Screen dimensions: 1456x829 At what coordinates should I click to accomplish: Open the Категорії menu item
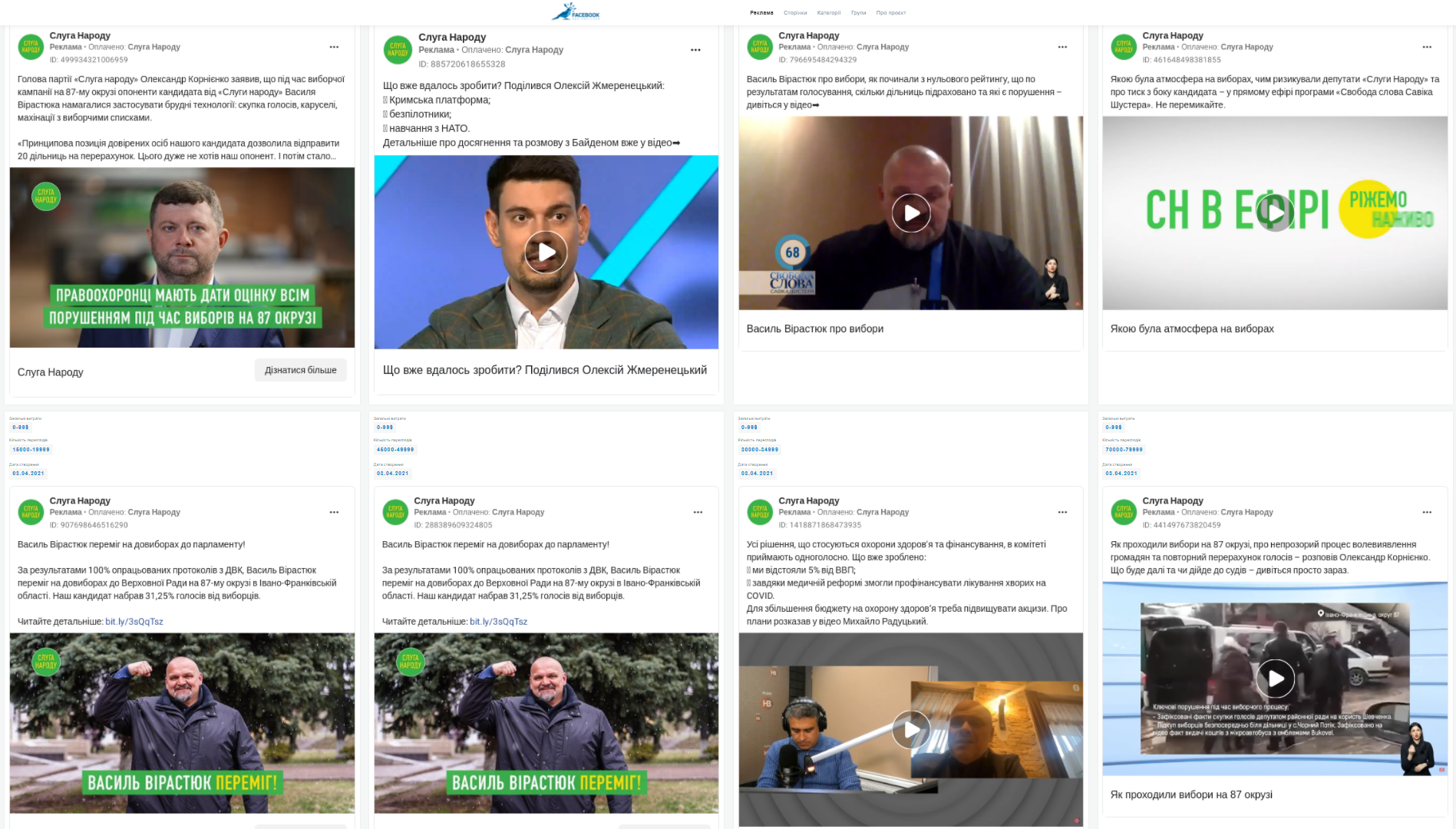click(x=828, y=13)
